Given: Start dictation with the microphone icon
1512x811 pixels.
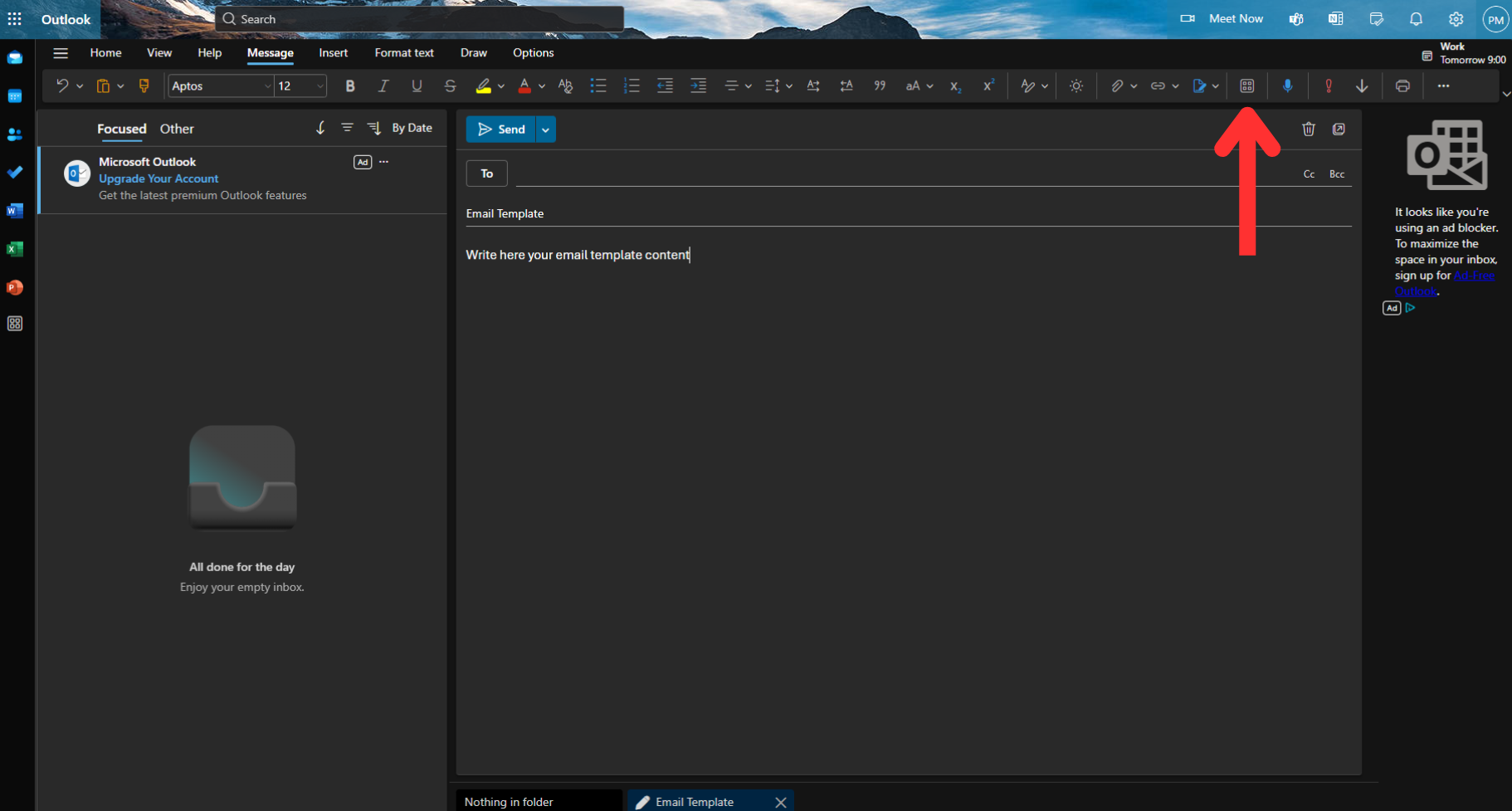Looking at the screenshot, I should tap(1288, 85).
